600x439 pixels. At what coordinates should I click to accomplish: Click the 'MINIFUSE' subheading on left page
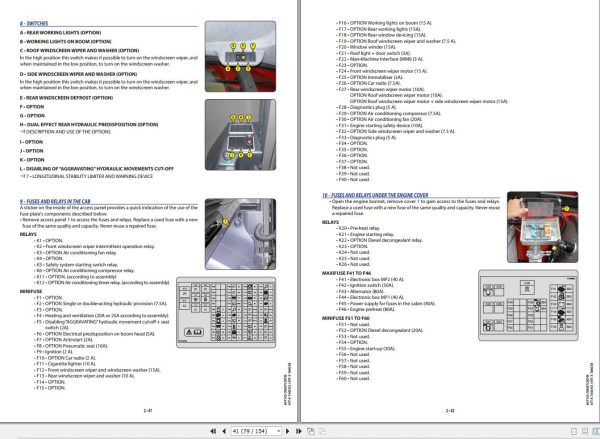31,291
